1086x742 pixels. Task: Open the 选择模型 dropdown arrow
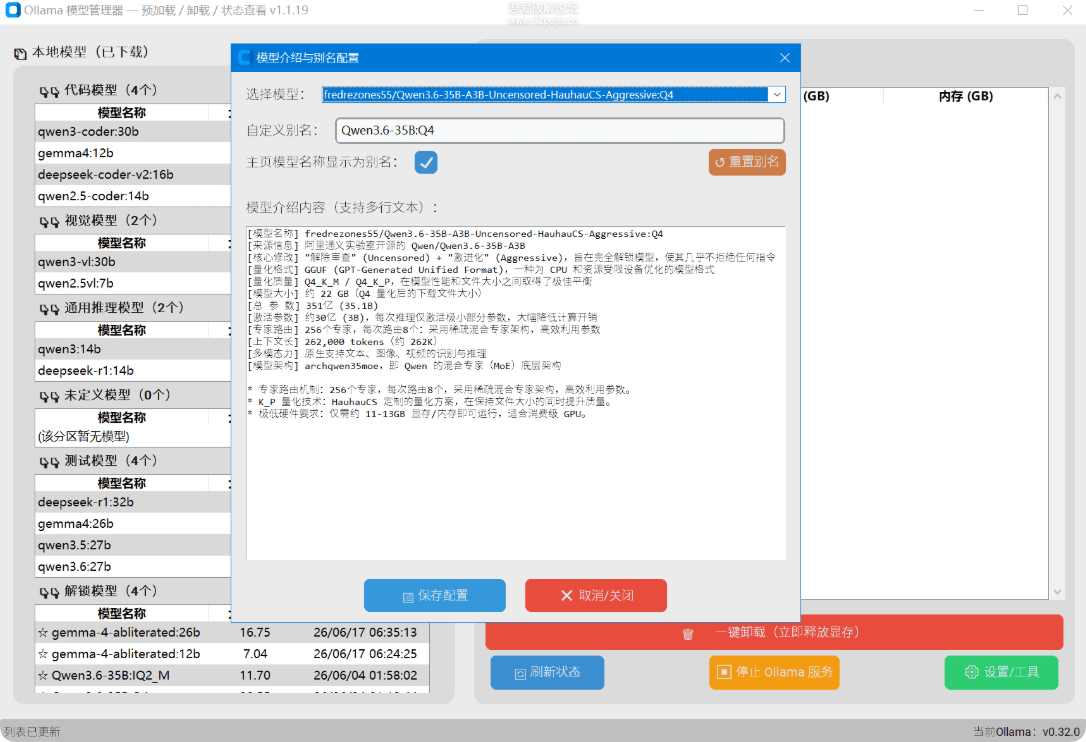(777, 94)
